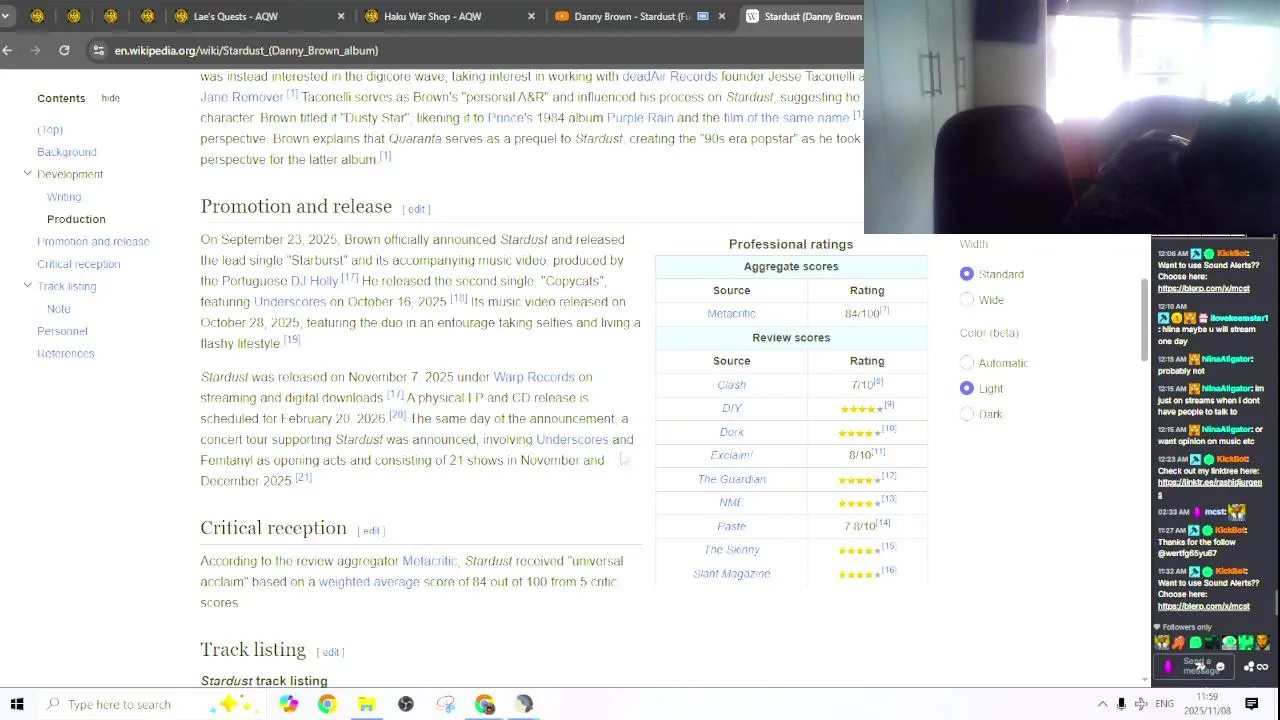Open the deadAir Records link
This screenshot has width=1280, height=720.
coord(669,76)
